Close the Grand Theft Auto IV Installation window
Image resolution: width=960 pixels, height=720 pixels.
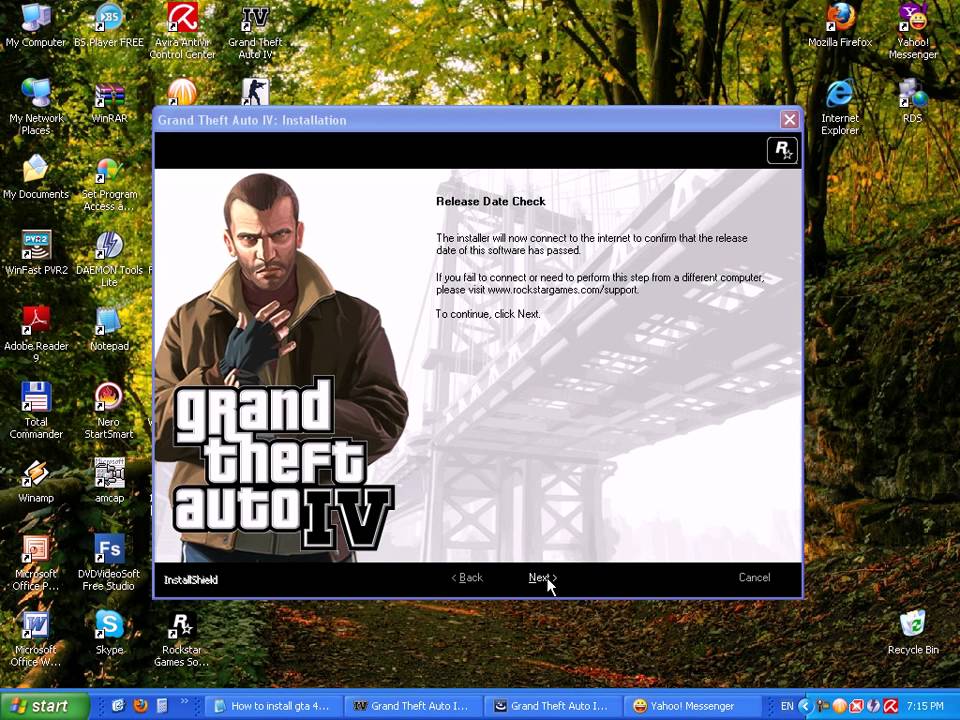790,119
